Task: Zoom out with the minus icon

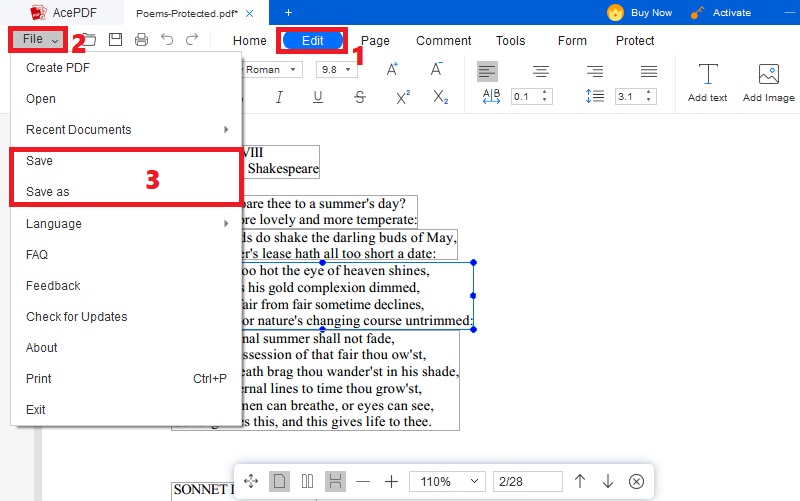Action: coord(363,481)
